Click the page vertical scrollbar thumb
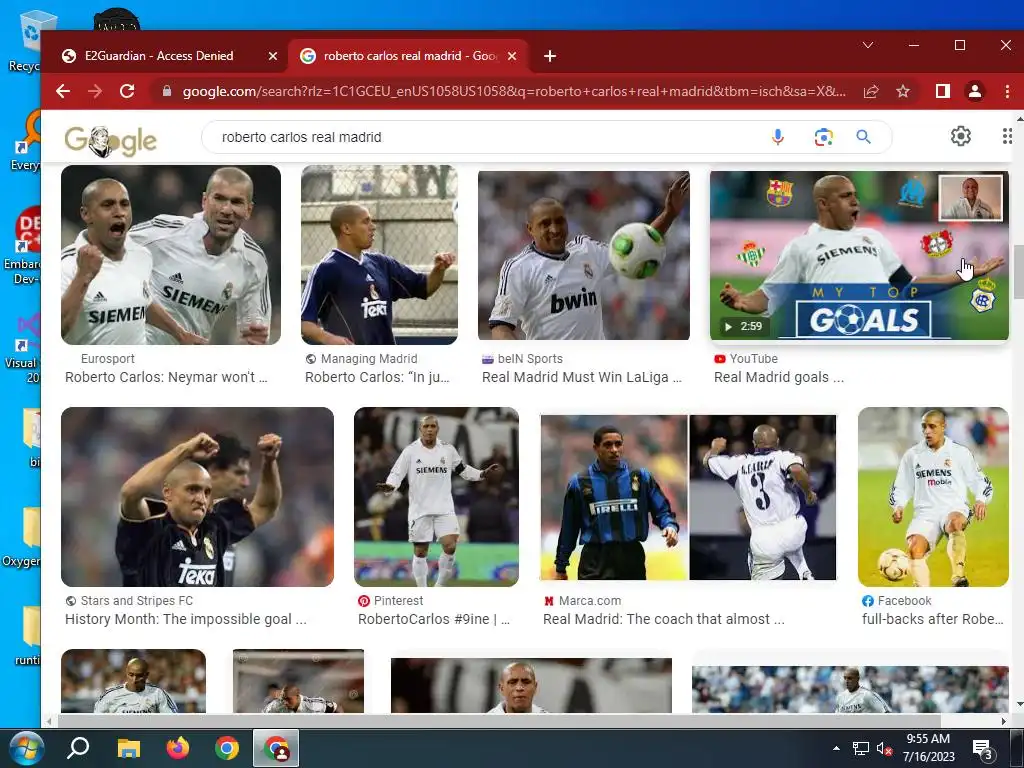The height and width of the screenshot is (768, 1024). [1019, 271]
